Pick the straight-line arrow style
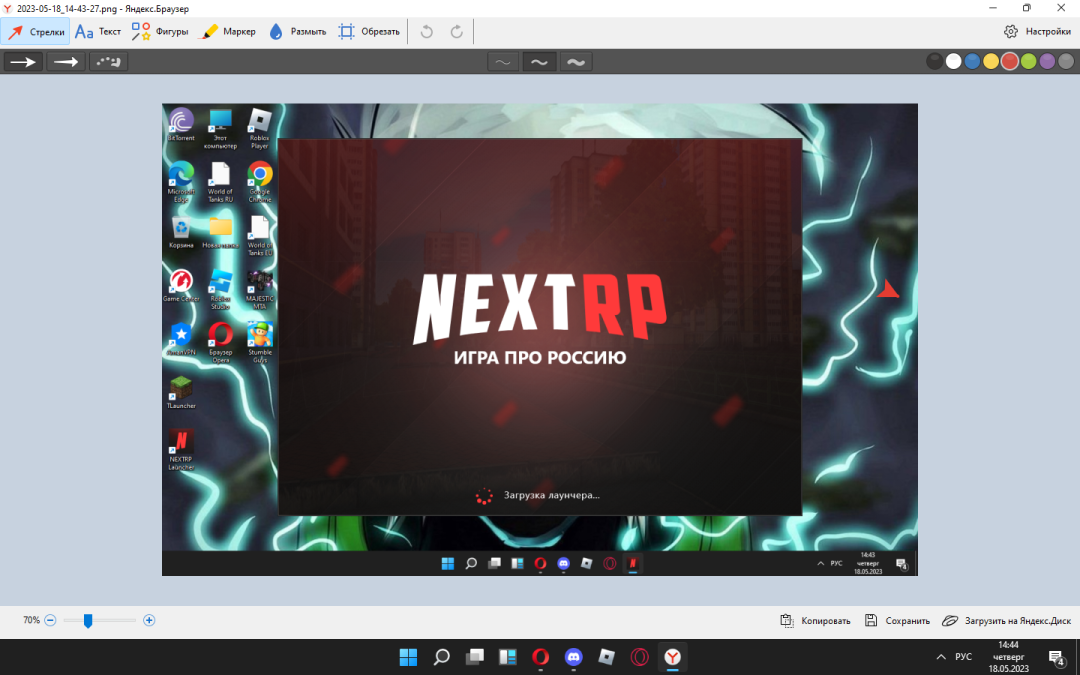 (x=23, y=62)
